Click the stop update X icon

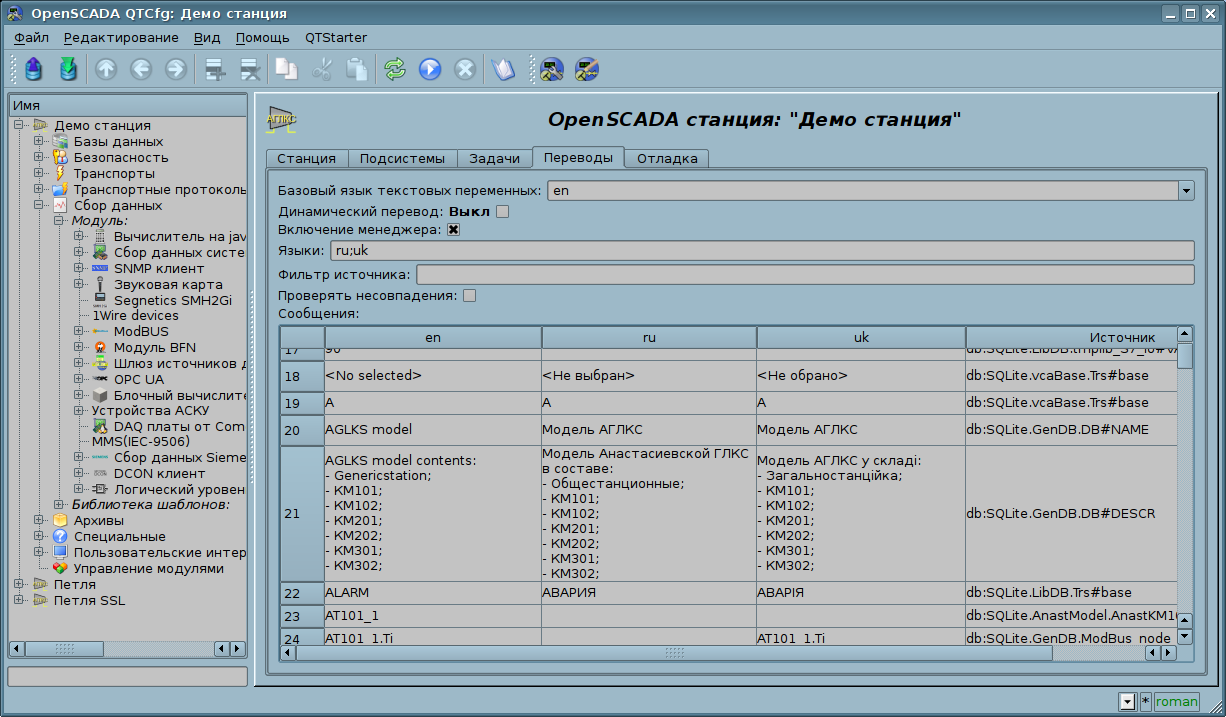coord(465,69)
